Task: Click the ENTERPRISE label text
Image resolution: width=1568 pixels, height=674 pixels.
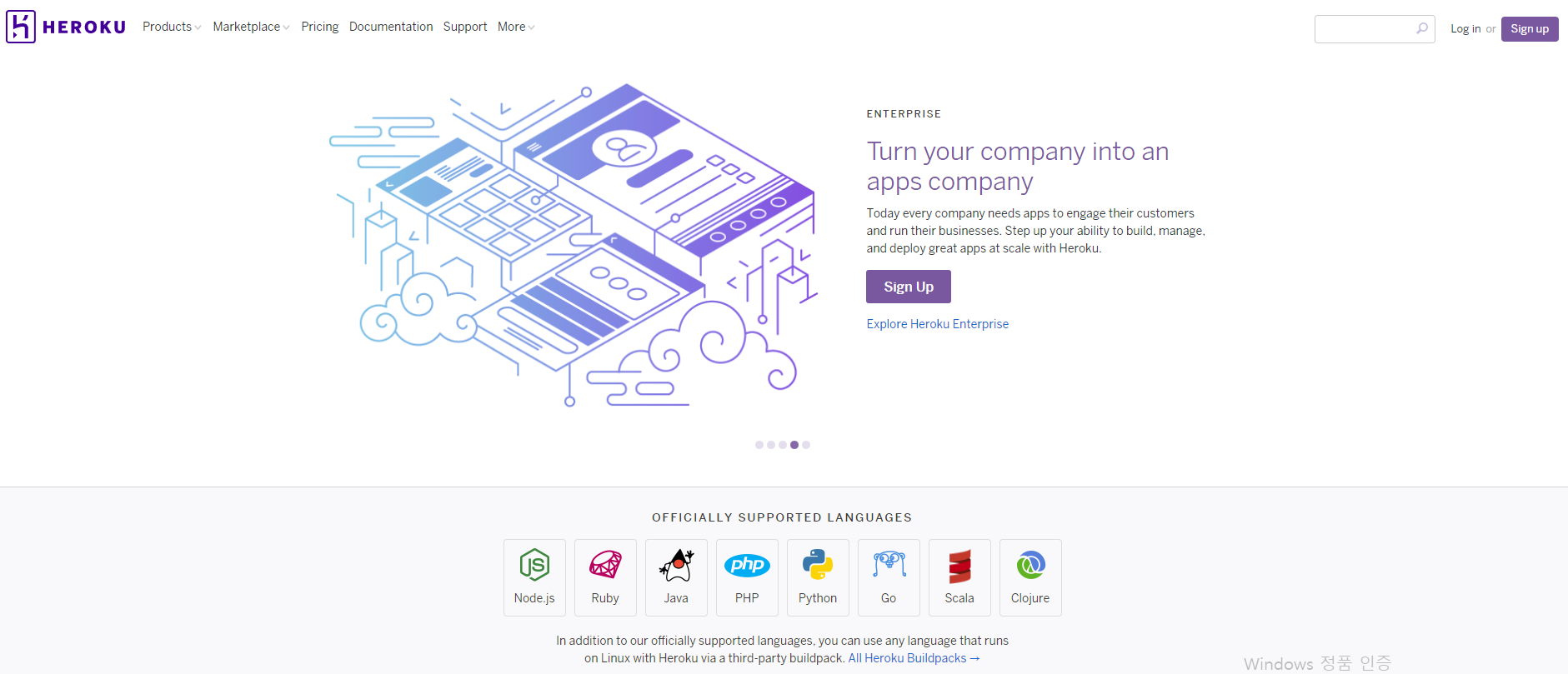Action: click(904, 114)
